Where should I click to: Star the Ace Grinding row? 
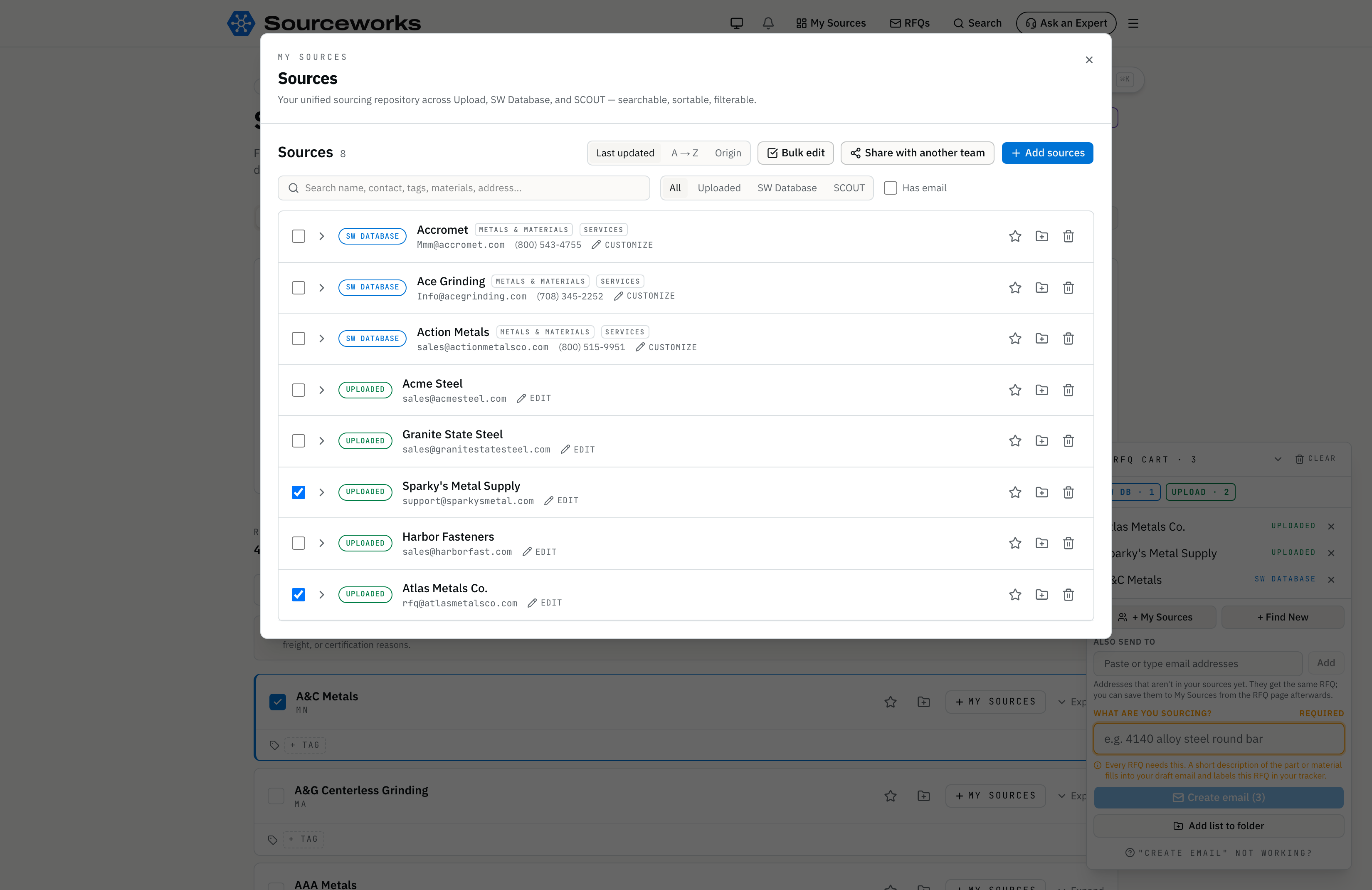1015,288
